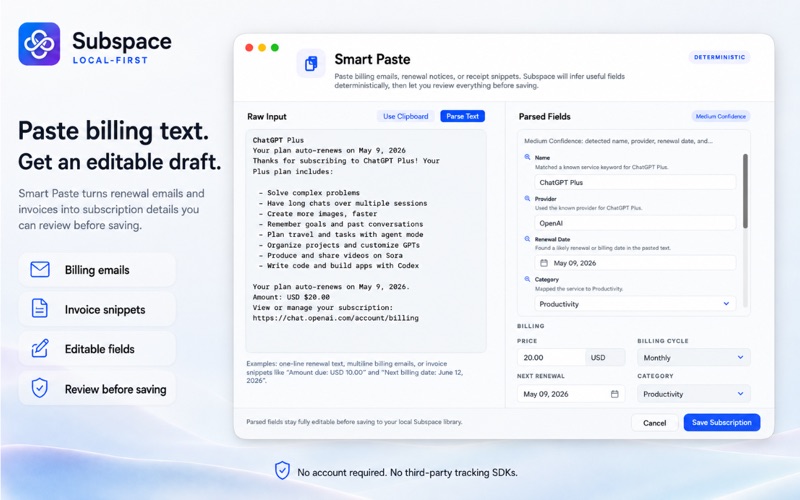Click the yellow minimize window button
The height and width of the screenshot is (500, 800).
262,47
